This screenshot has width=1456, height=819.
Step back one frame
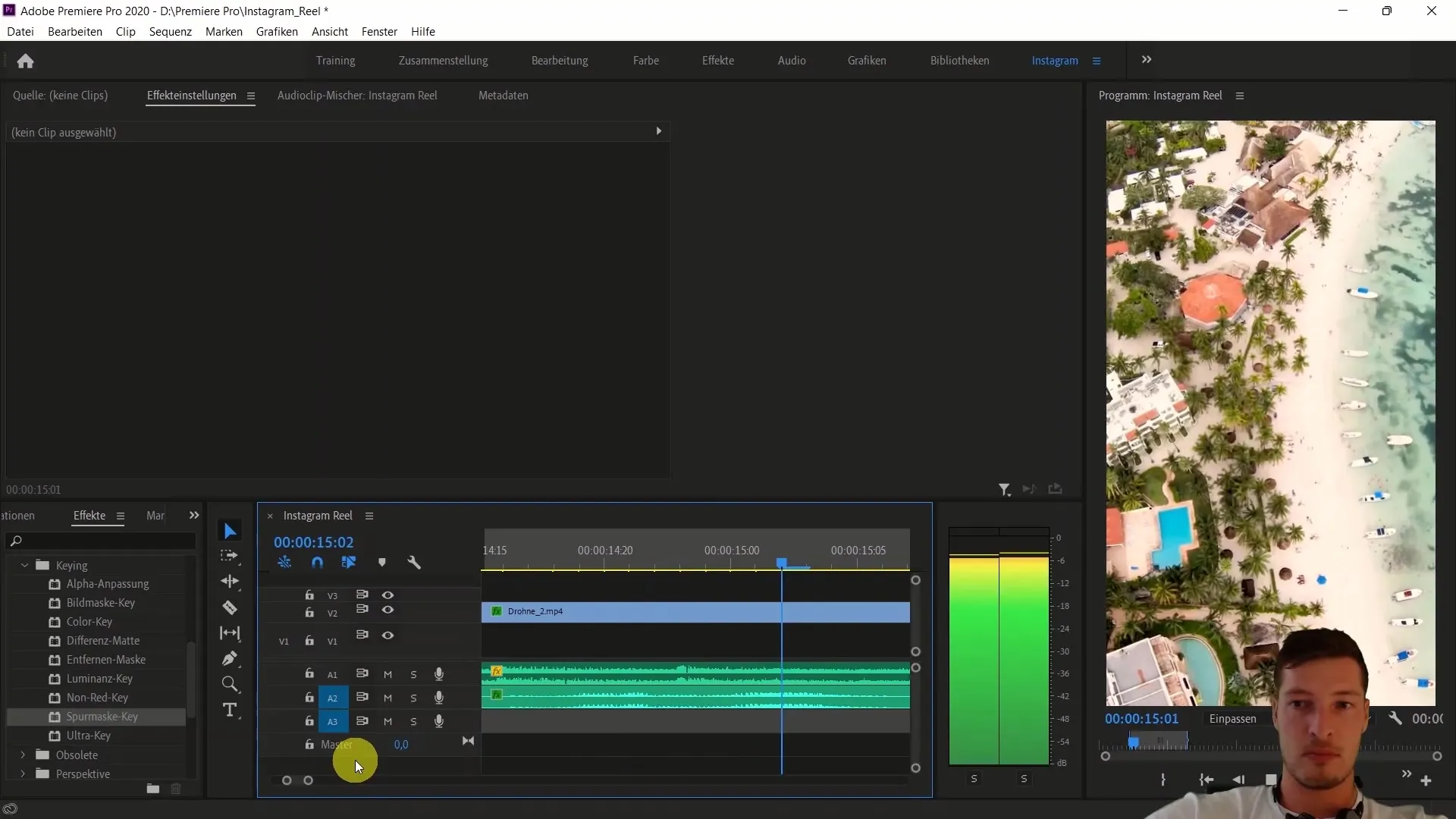[1238, 780]
